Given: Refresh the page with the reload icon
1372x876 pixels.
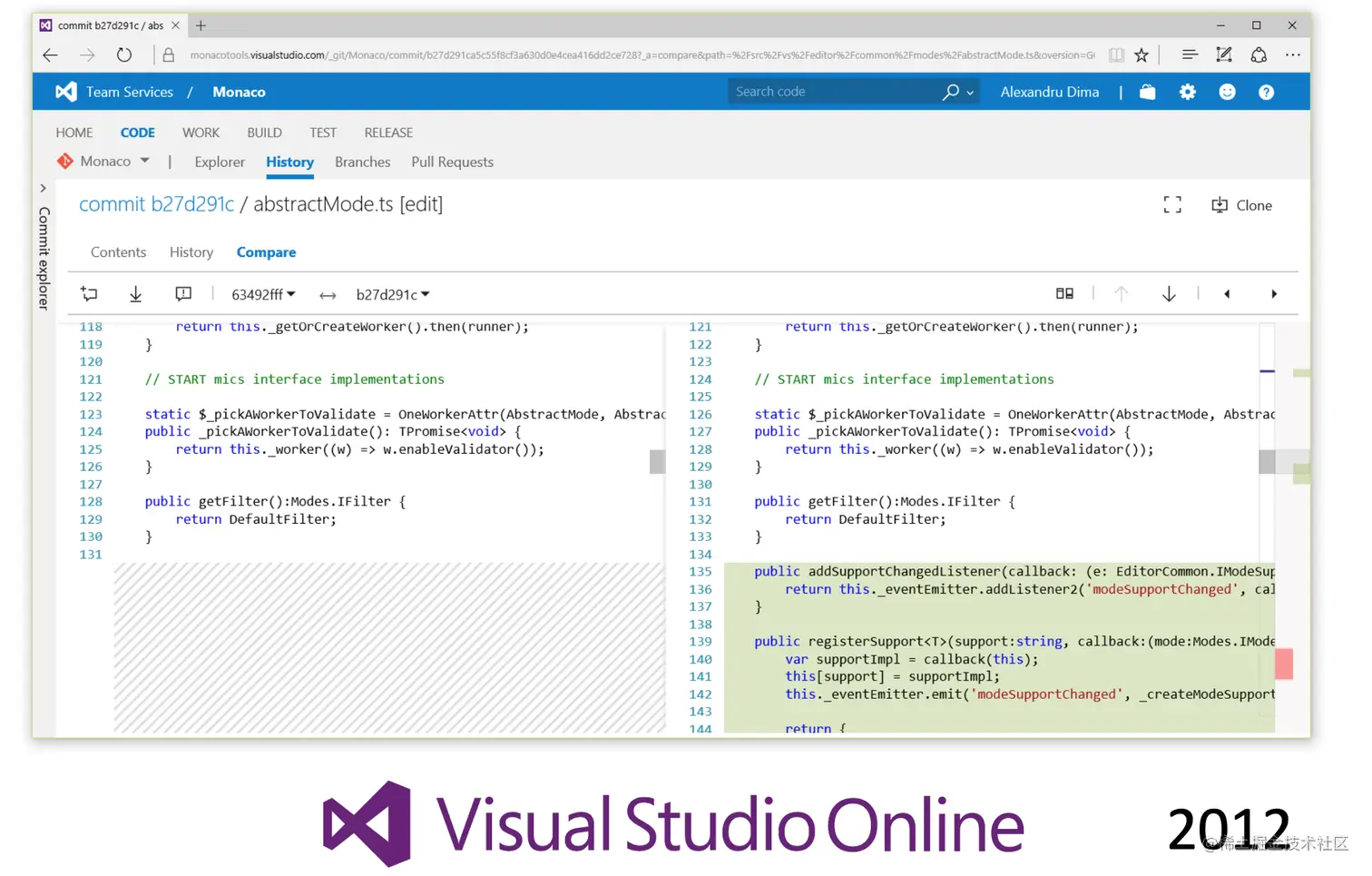Looking at the screenshot, I should 124,55.
